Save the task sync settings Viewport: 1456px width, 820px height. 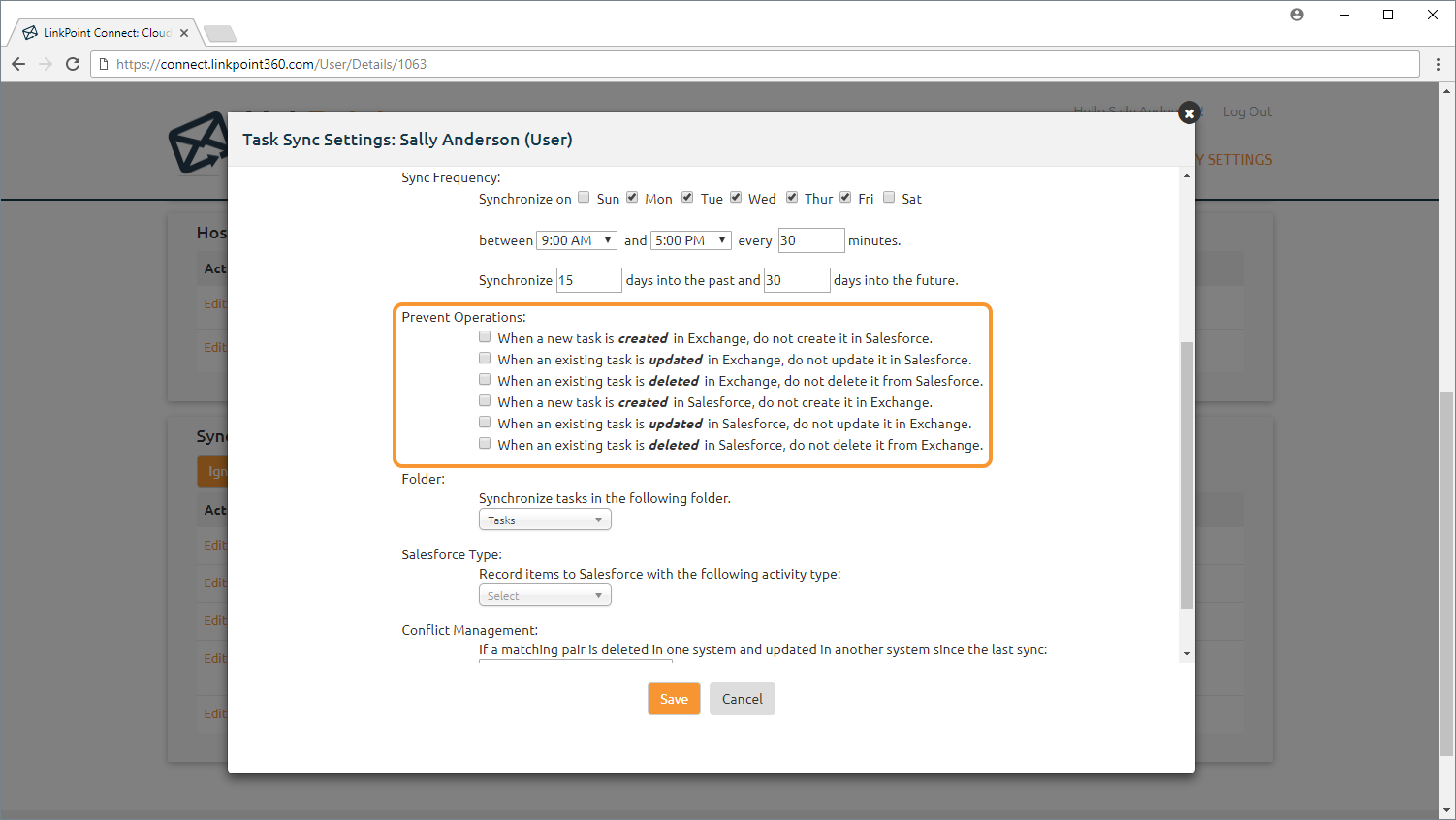click(674, 699)
